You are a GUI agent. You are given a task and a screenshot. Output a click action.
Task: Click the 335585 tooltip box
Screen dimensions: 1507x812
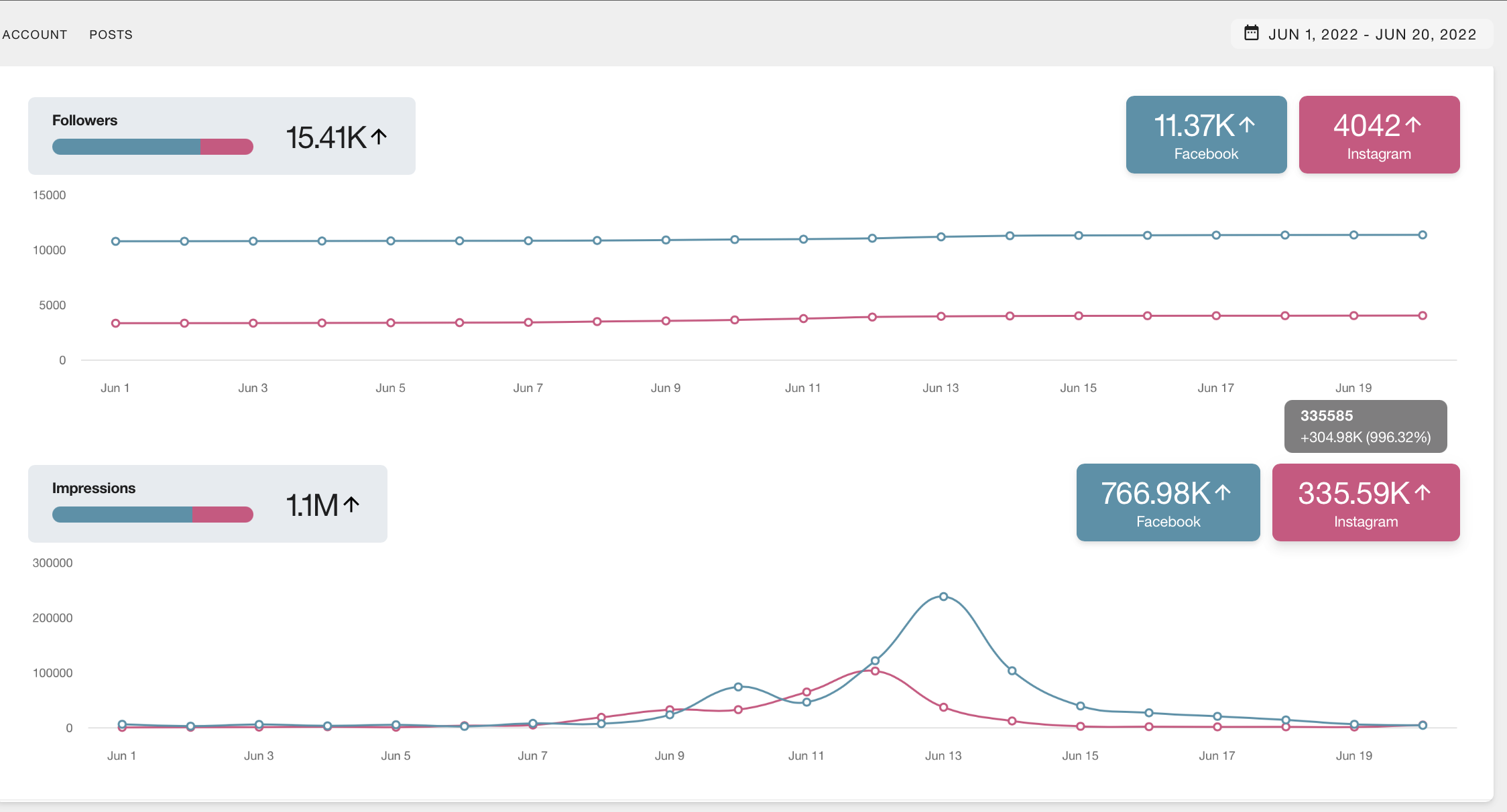[x=1365, y=426]
